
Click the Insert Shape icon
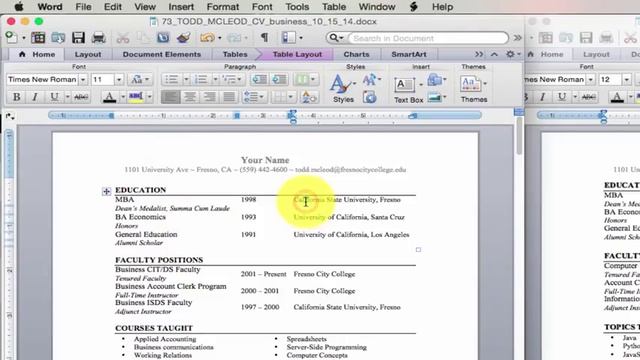[434, 80]
